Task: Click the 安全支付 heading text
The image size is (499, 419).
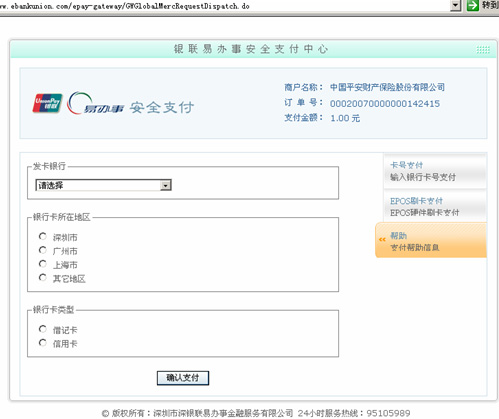Action: coord(162,107)
